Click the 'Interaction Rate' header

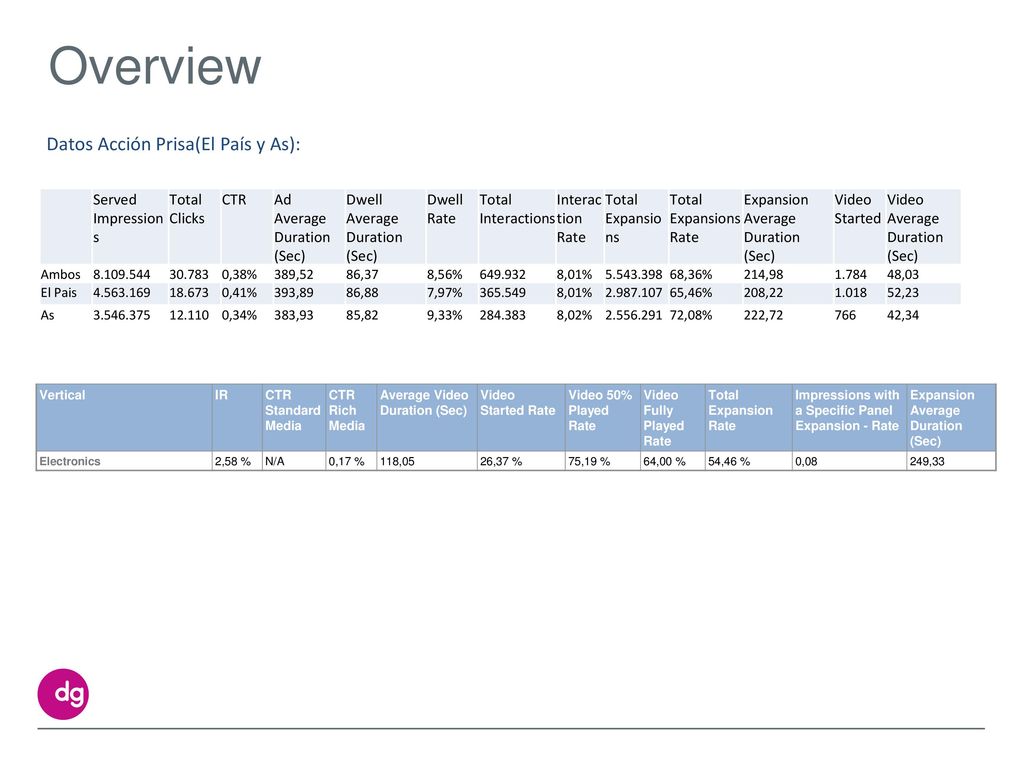[579, 218]
